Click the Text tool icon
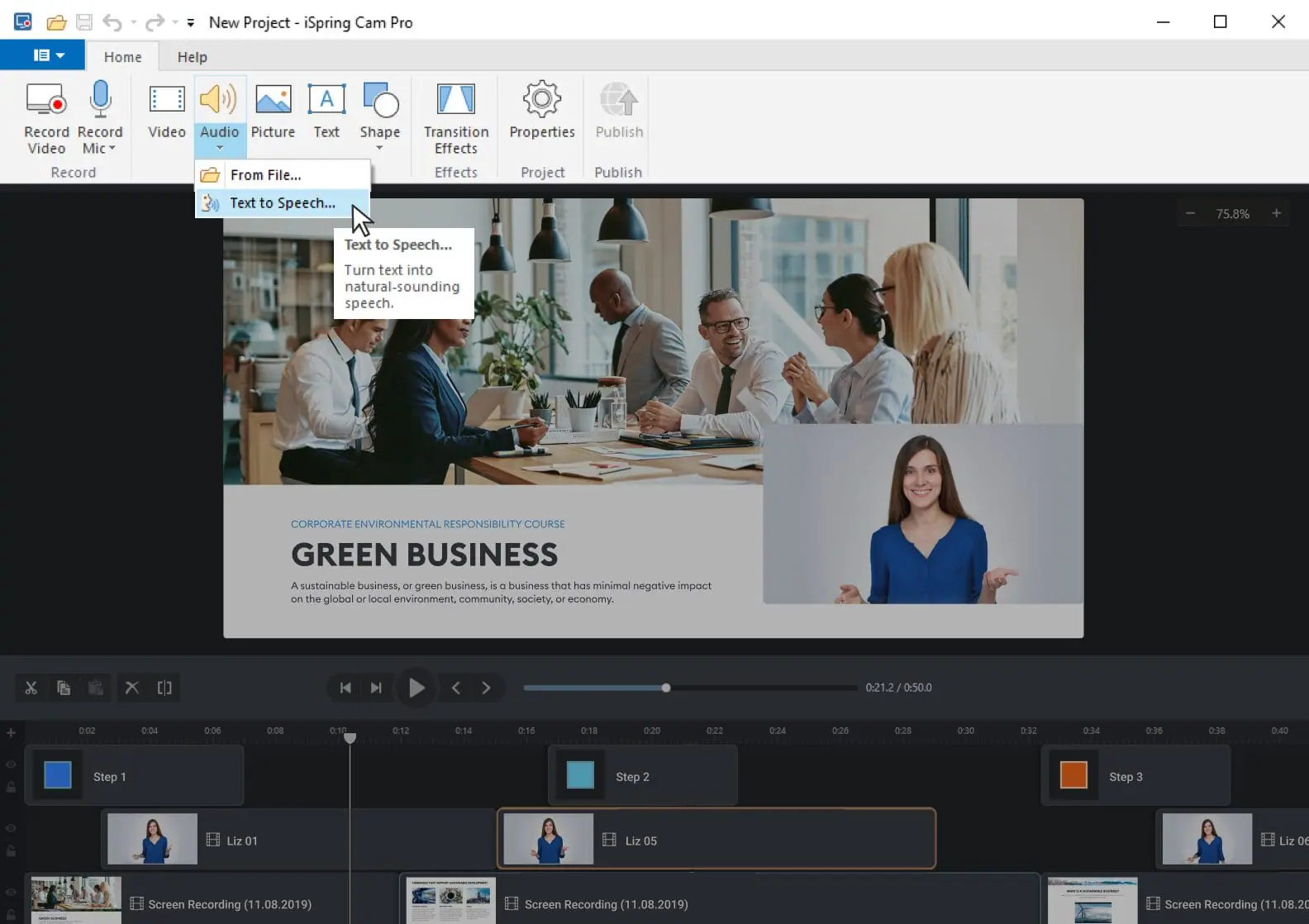Viewport: 1309px width, 924px height. 326,100
